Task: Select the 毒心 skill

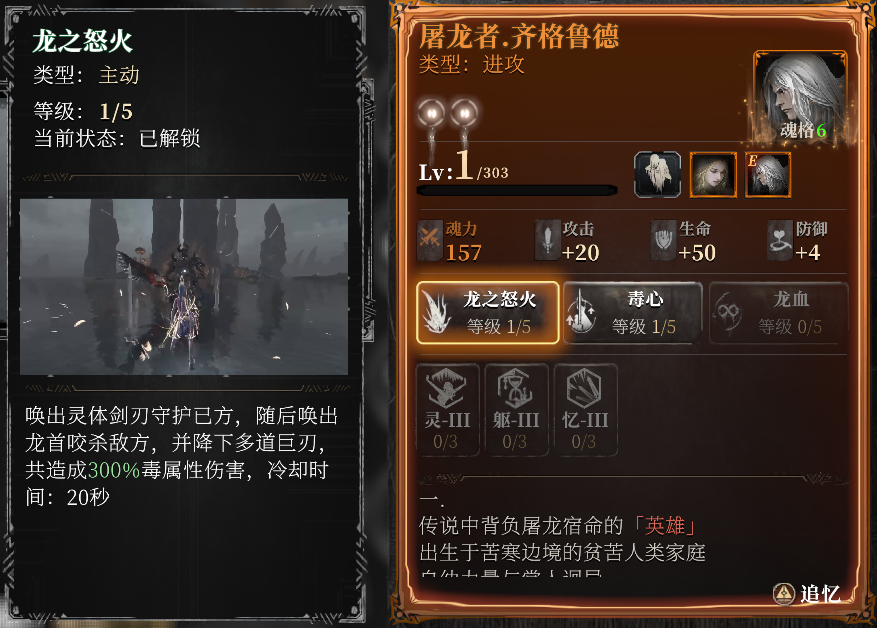Action: (x=633, y=313)
